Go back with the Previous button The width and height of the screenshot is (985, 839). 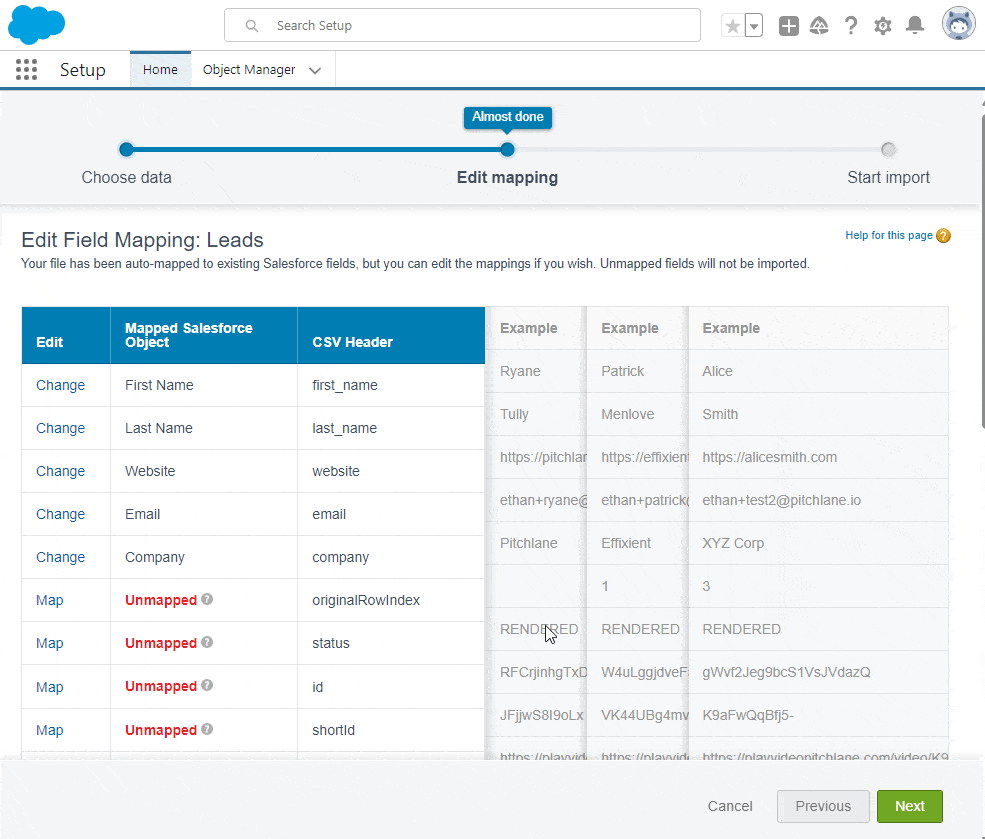point(823,806)
